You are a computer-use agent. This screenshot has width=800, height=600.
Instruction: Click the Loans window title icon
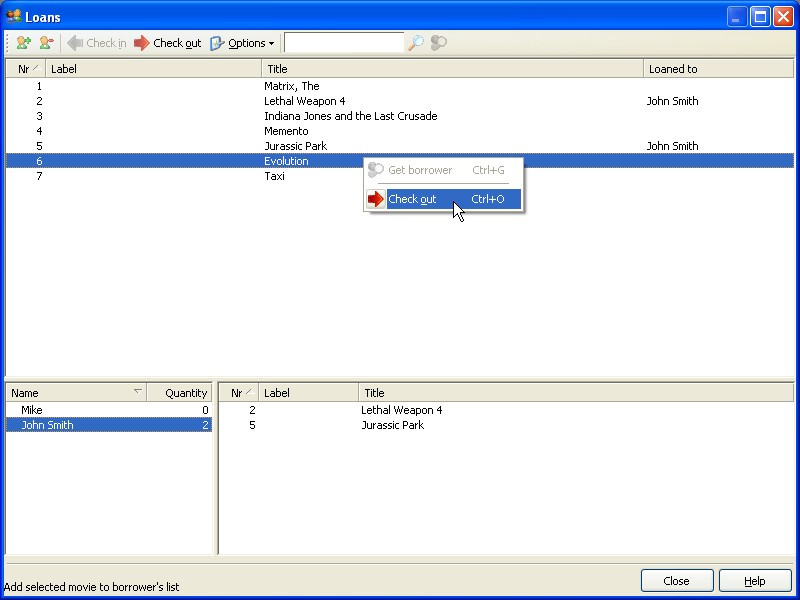(13, 16)
